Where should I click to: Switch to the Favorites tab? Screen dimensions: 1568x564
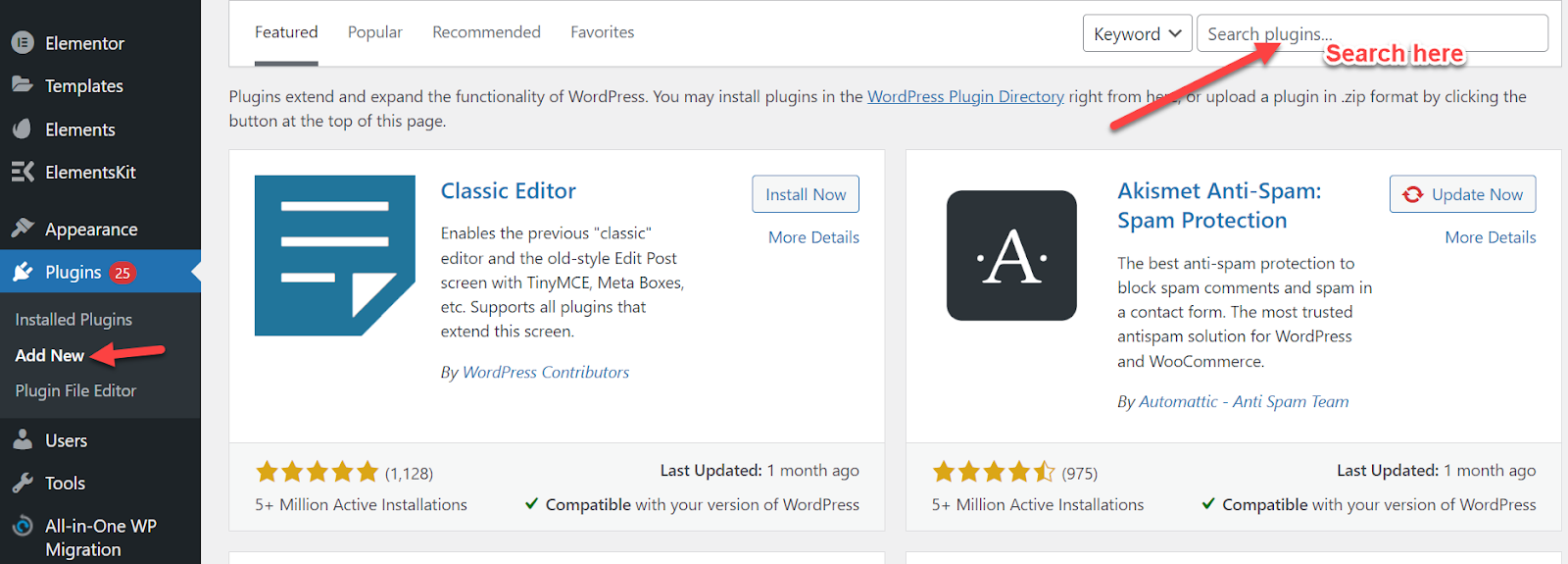[603, 32]
